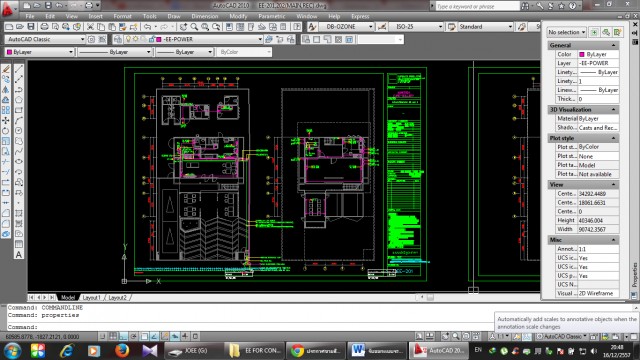Click the command line input field
The width and height of the screenshot is (640, 360).
(249, 327)
